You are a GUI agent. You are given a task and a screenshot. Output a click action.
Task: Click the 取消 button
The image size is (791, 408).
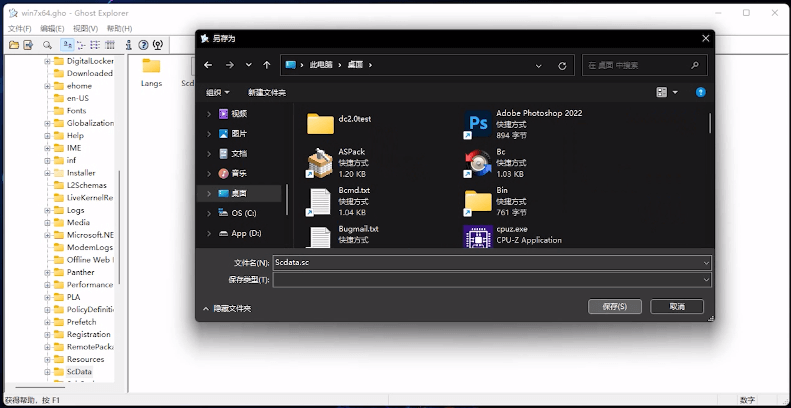677,306
